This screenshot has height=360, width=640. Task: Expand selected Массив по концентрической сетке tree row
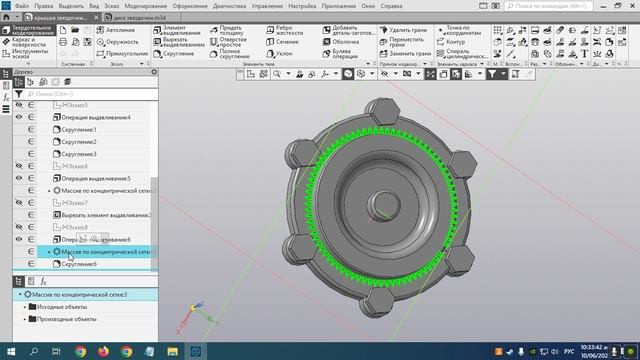49,252
